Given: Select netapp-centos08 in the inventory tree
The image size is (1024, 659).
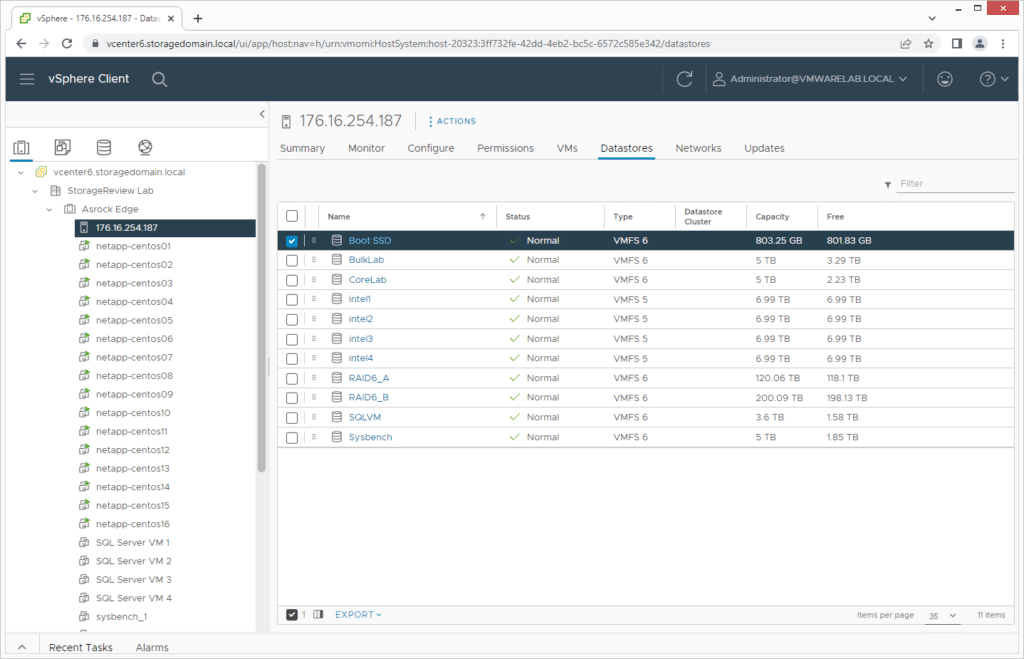Looking at the screenshot, I should coord(134,376).
